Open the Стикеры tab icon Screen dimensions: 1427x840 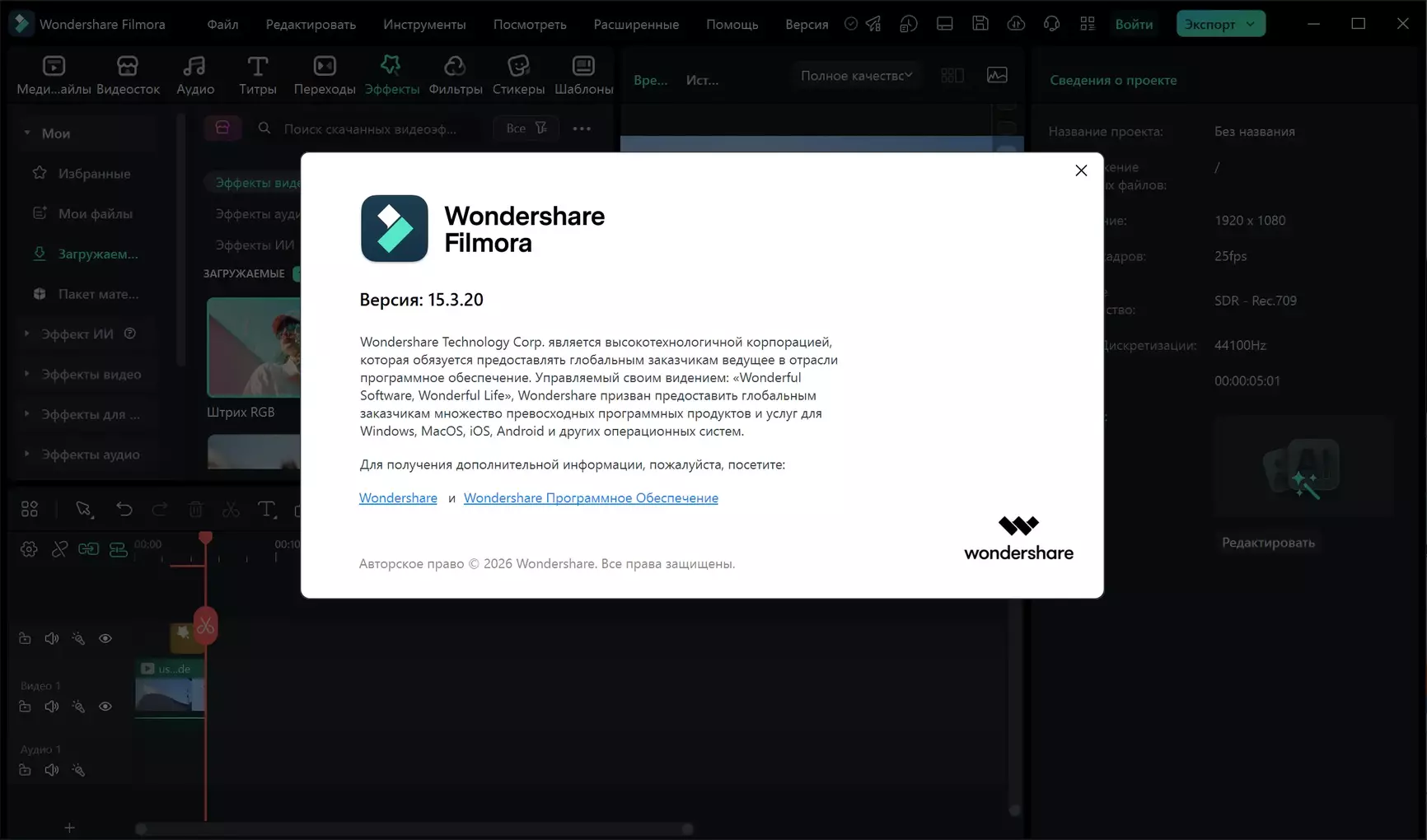pos(518,66)
